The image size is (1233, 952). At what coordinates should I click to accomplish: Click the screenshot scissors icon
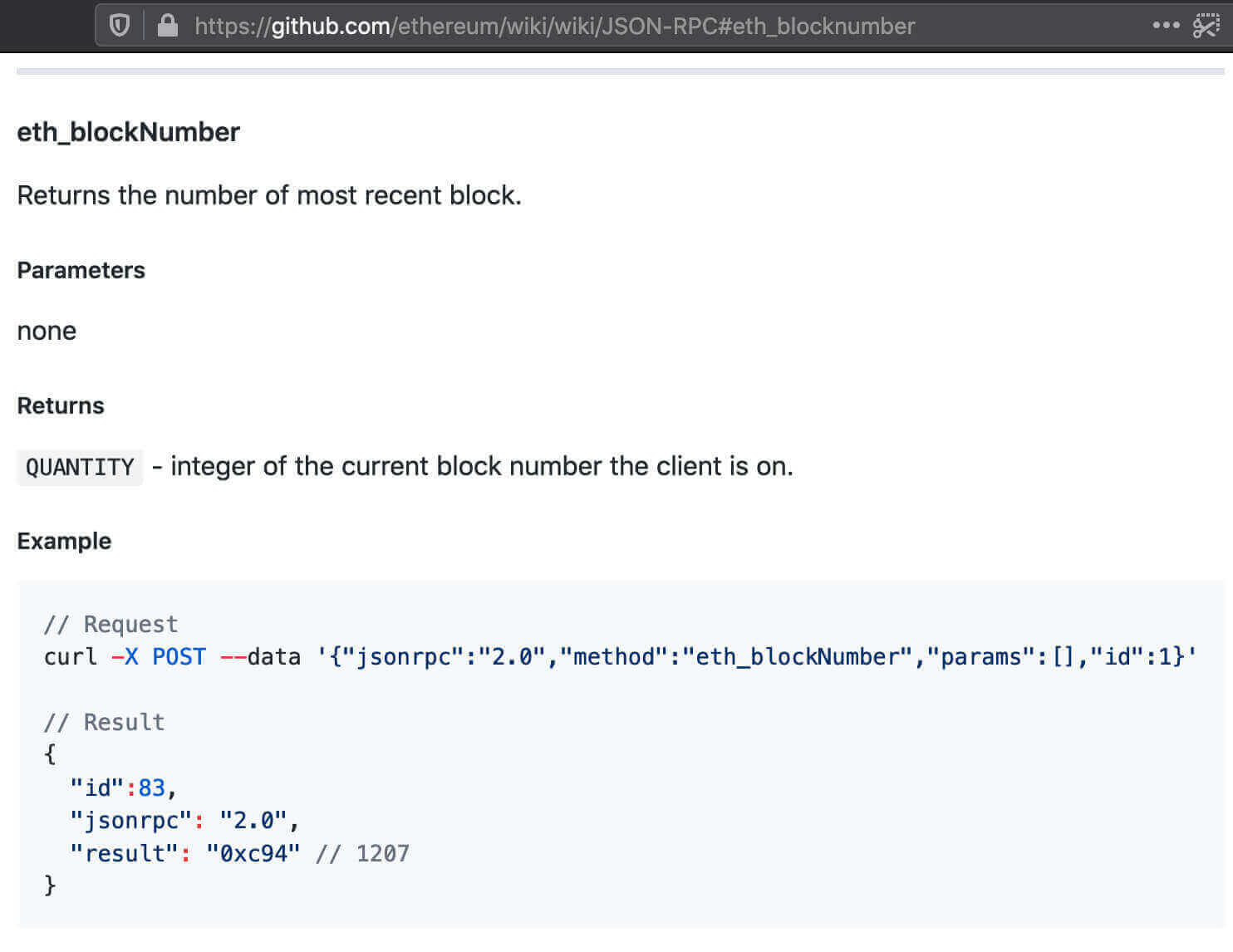pyautogui.click(x=1206, y=26)
